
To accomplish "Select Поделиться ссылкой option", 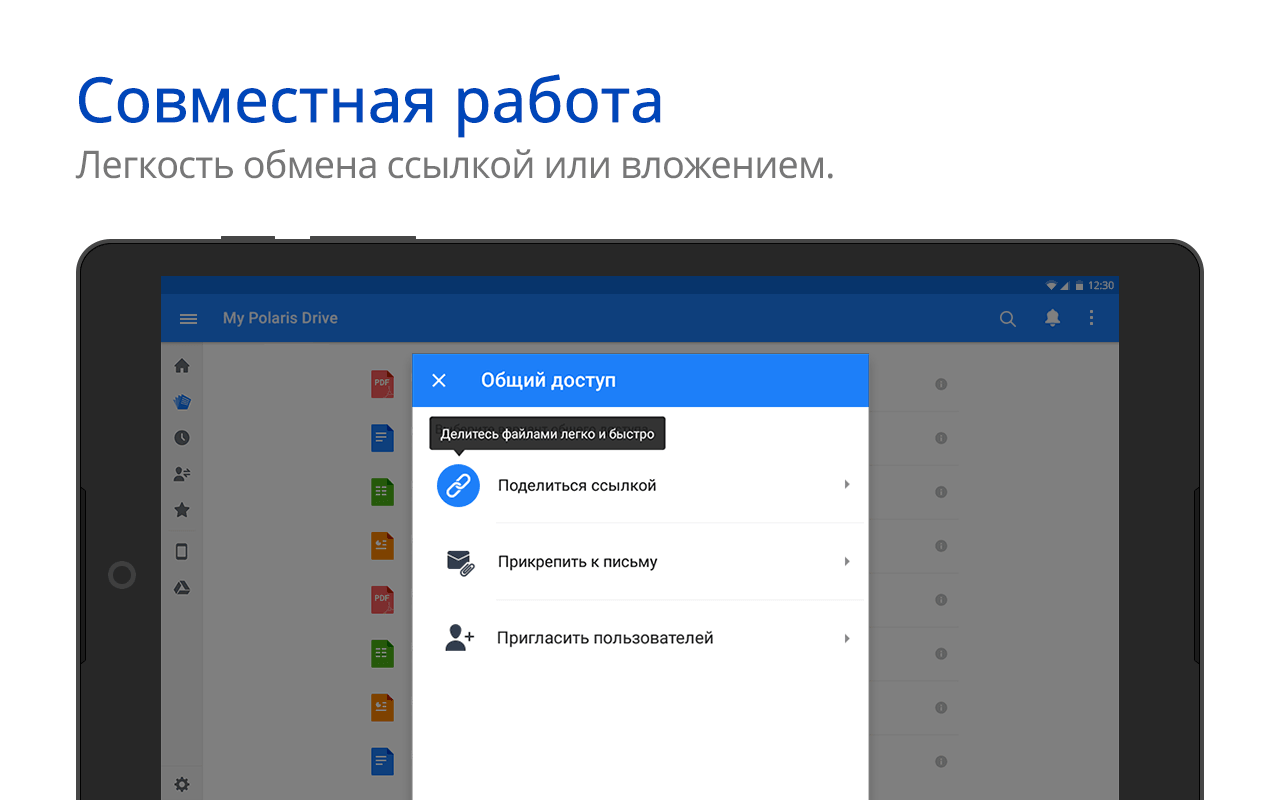I will 577,486.
